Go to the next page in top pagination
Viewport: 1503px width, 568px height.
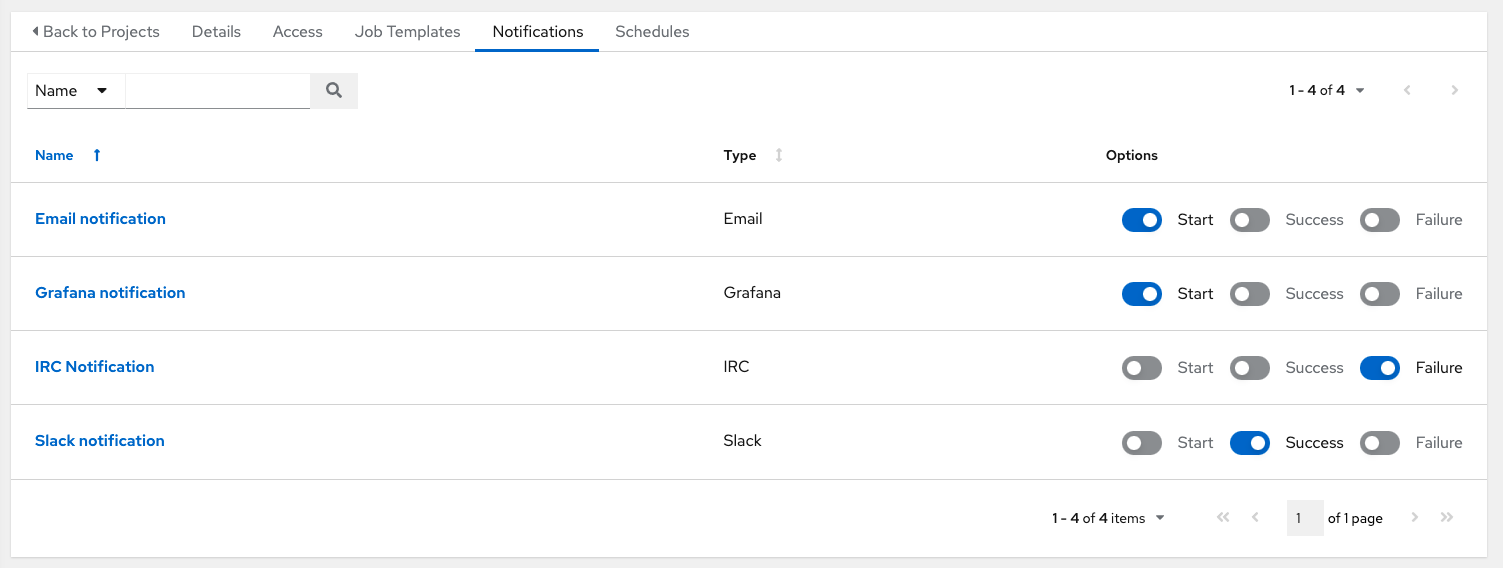click(x=1454, y=90)
